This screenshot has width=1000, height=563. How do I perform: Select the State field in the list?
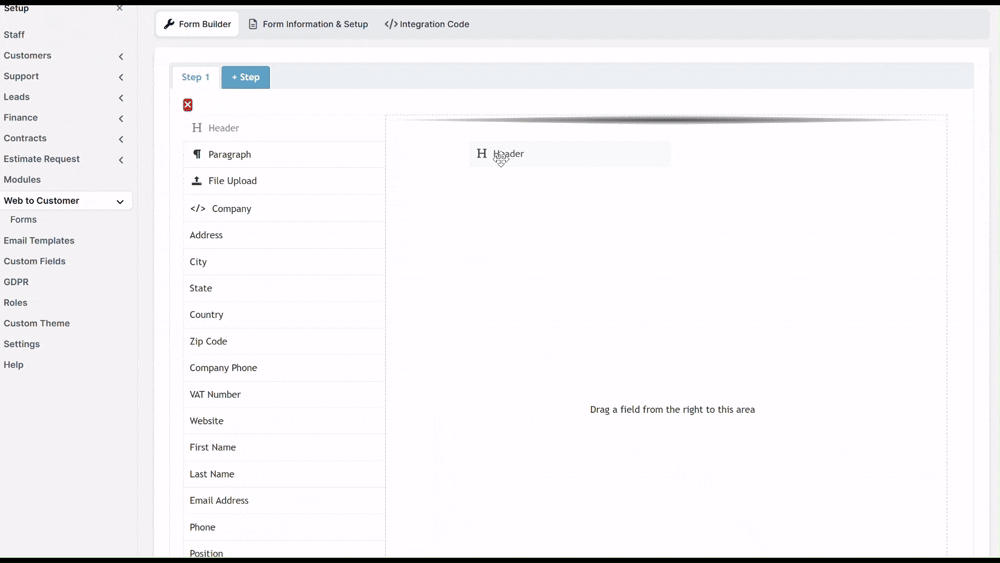click(x=284, y=288)
